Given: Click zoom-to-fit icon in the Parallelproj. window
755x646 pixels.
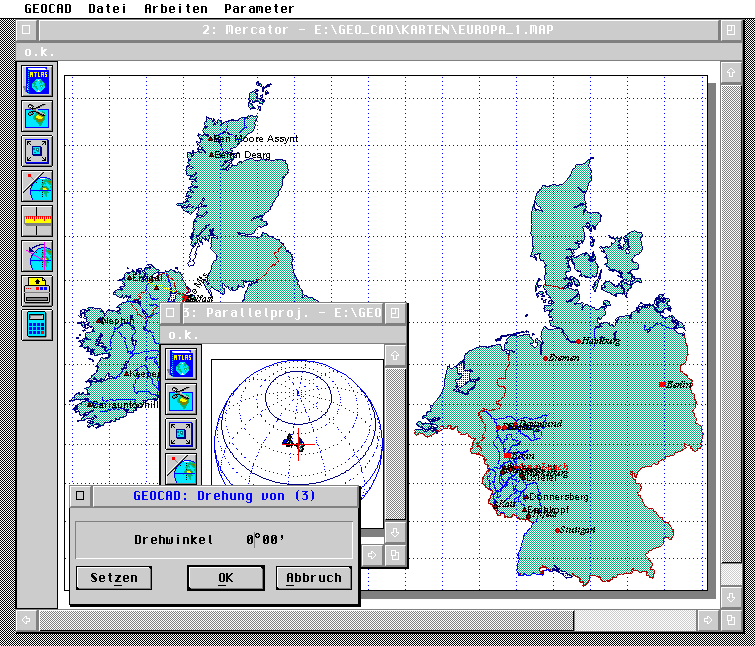Looking at the screenshot, I should [181, 434].
